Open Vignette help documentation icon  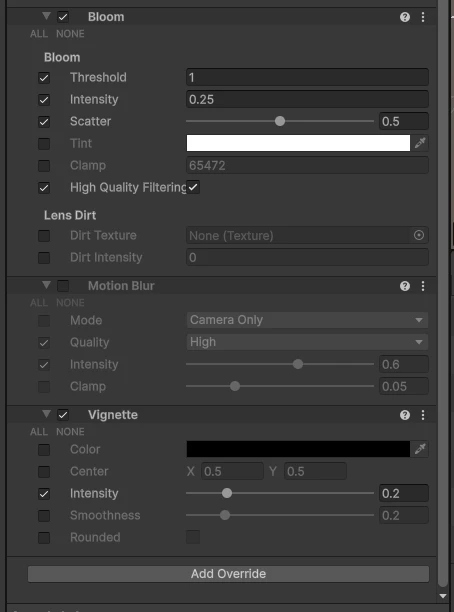(405, 415)
